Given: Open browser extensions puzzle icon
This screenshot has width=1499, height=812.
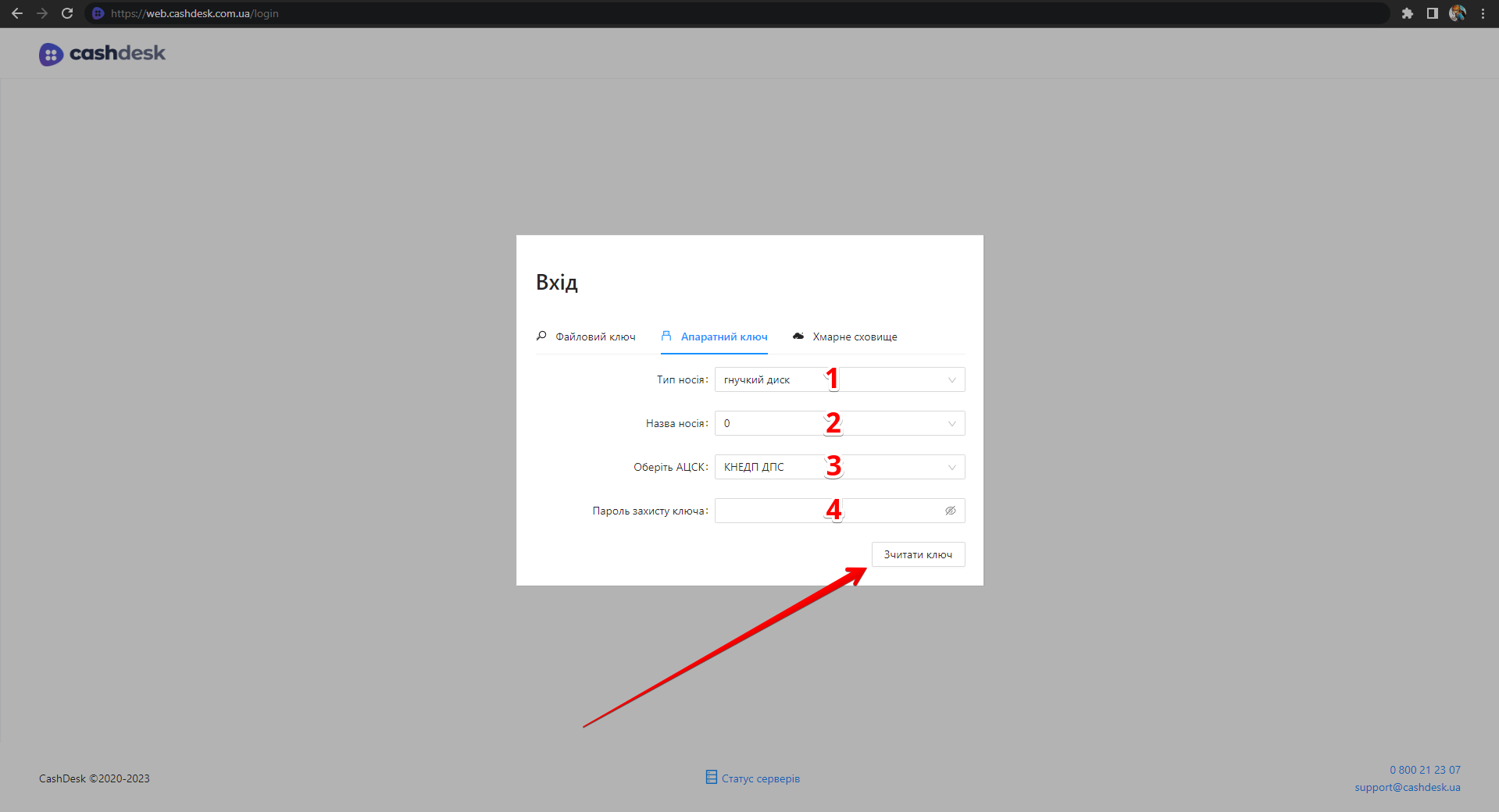Looking at the screenshot, I should pyautogui.click(x=1407, y=13).
